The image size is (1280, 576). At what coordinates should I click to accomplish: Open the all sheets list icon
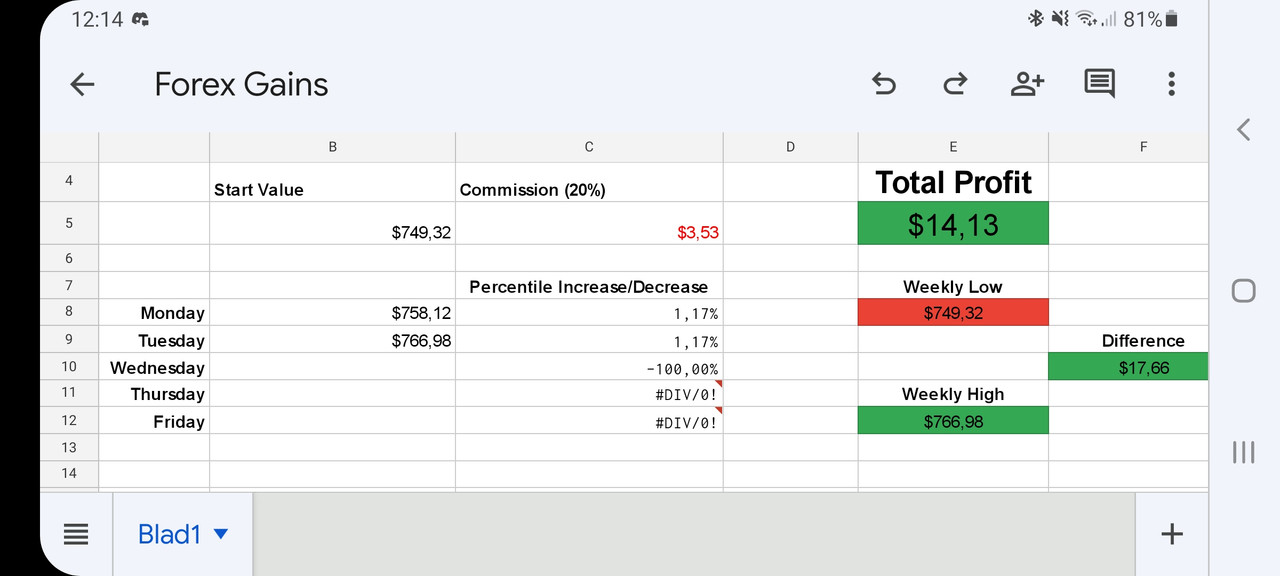click(76, 534)
